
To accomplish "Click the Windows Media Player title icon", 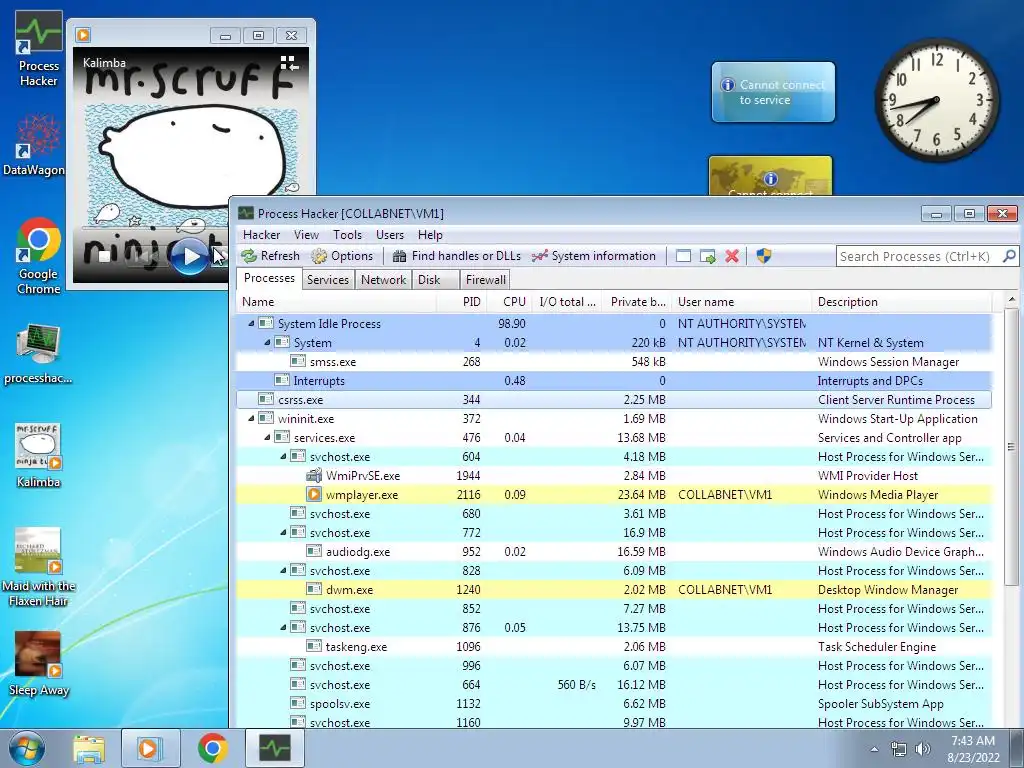I will coord(83,35).
